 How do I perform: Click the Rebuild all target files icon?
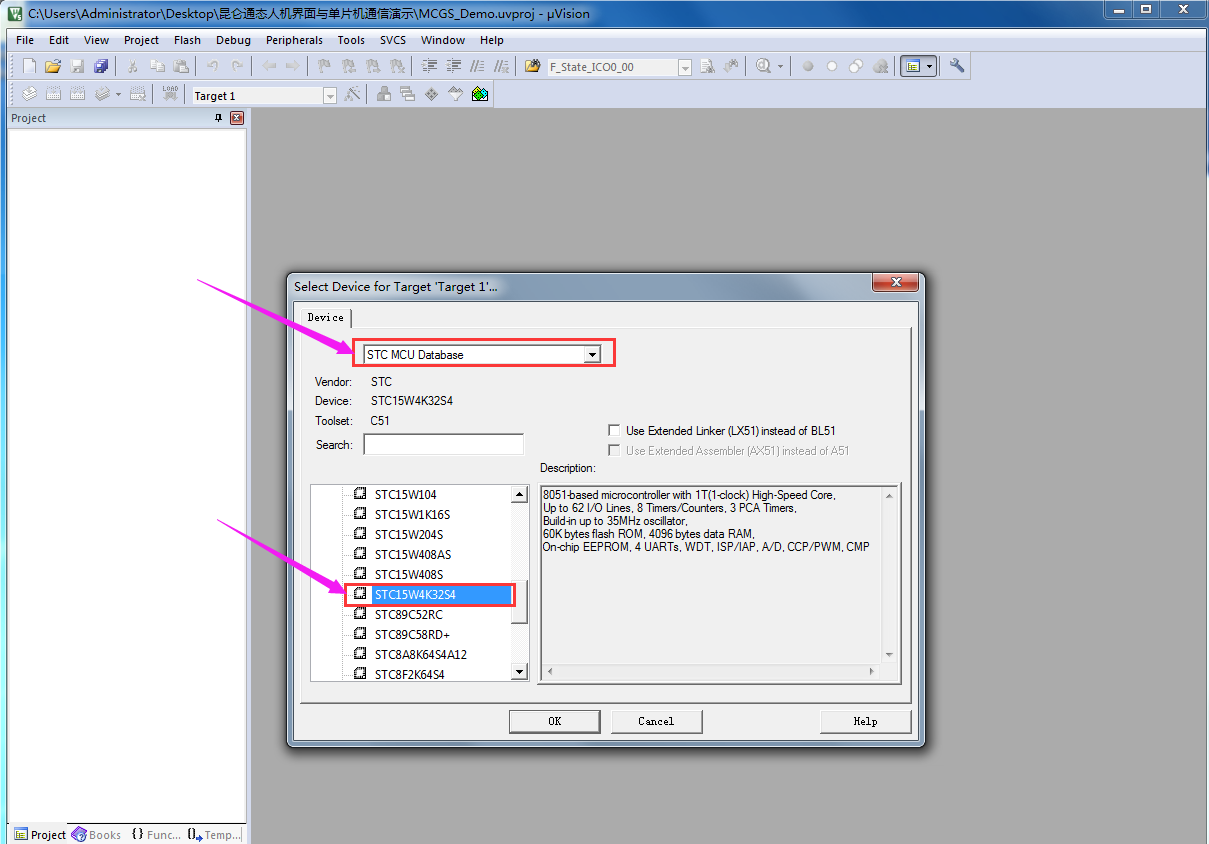pyautogui.click(x=77, y=94)
